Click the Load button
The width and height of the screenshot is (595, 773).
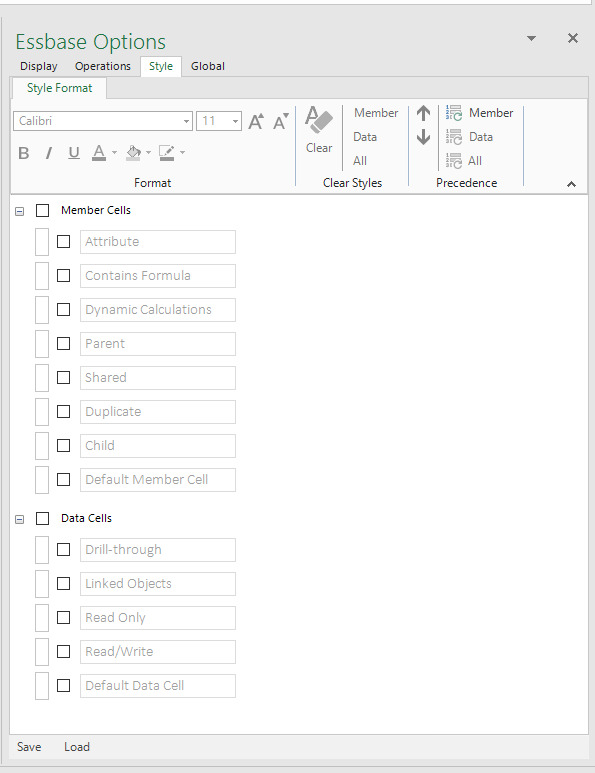[77, 747]
